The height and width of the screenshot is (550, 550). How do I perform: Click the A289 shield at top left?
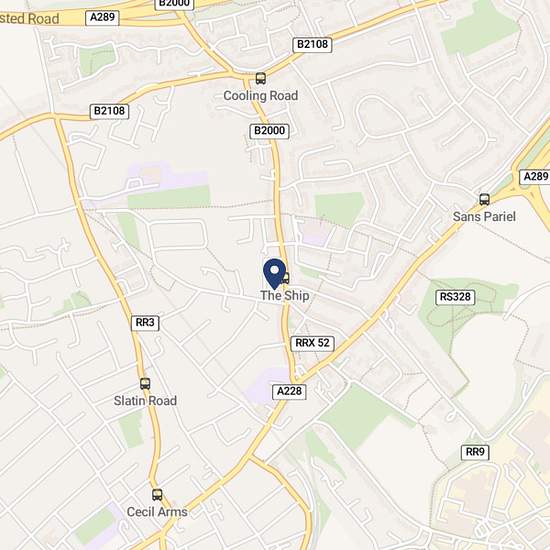[x=102, y=18]
